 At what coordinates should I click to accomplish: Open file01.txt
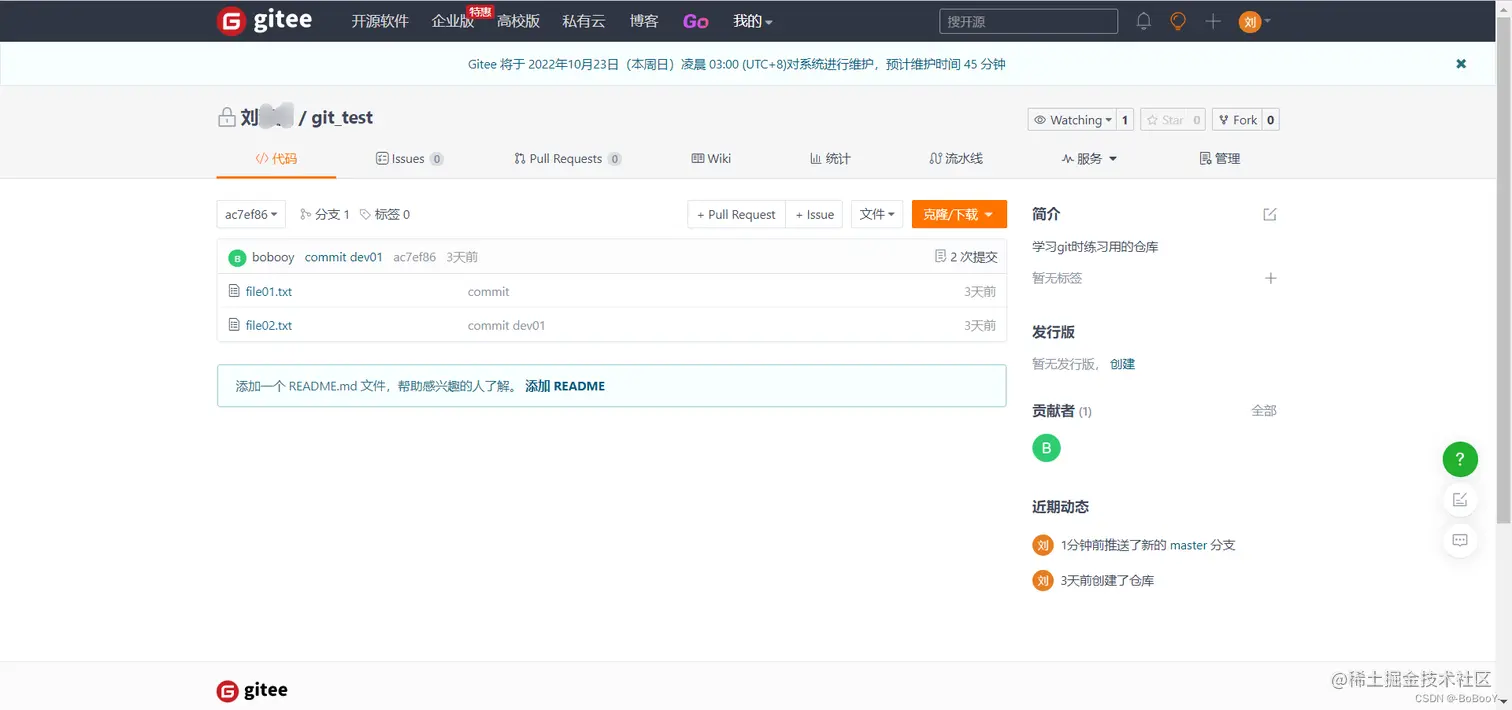(269, 291)
